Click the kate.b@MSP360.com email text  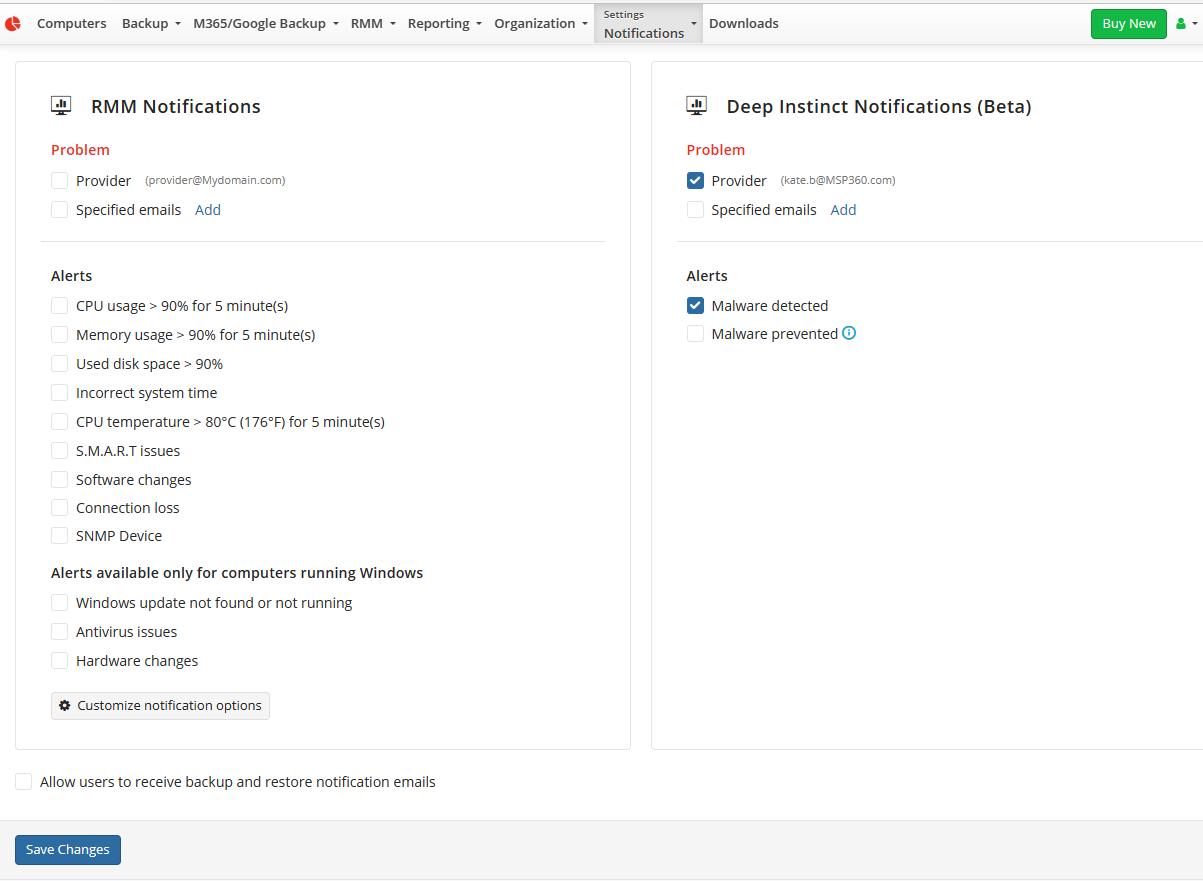tap(838, 181)
